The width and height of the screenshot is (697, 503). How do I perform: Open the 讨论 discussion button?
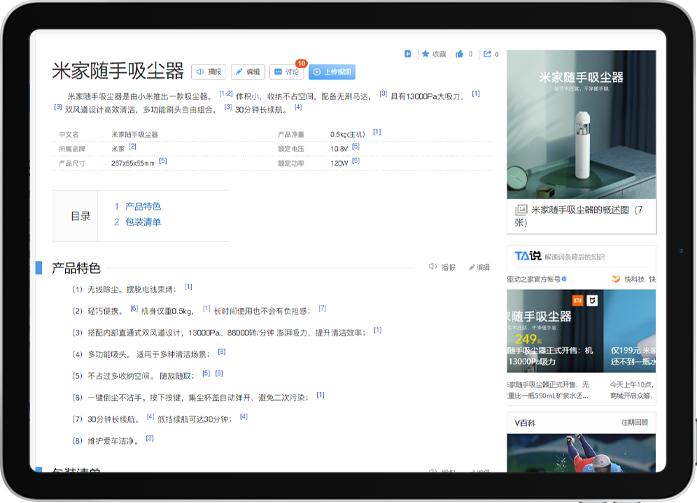pyautogui.click(x=286, y=72)
